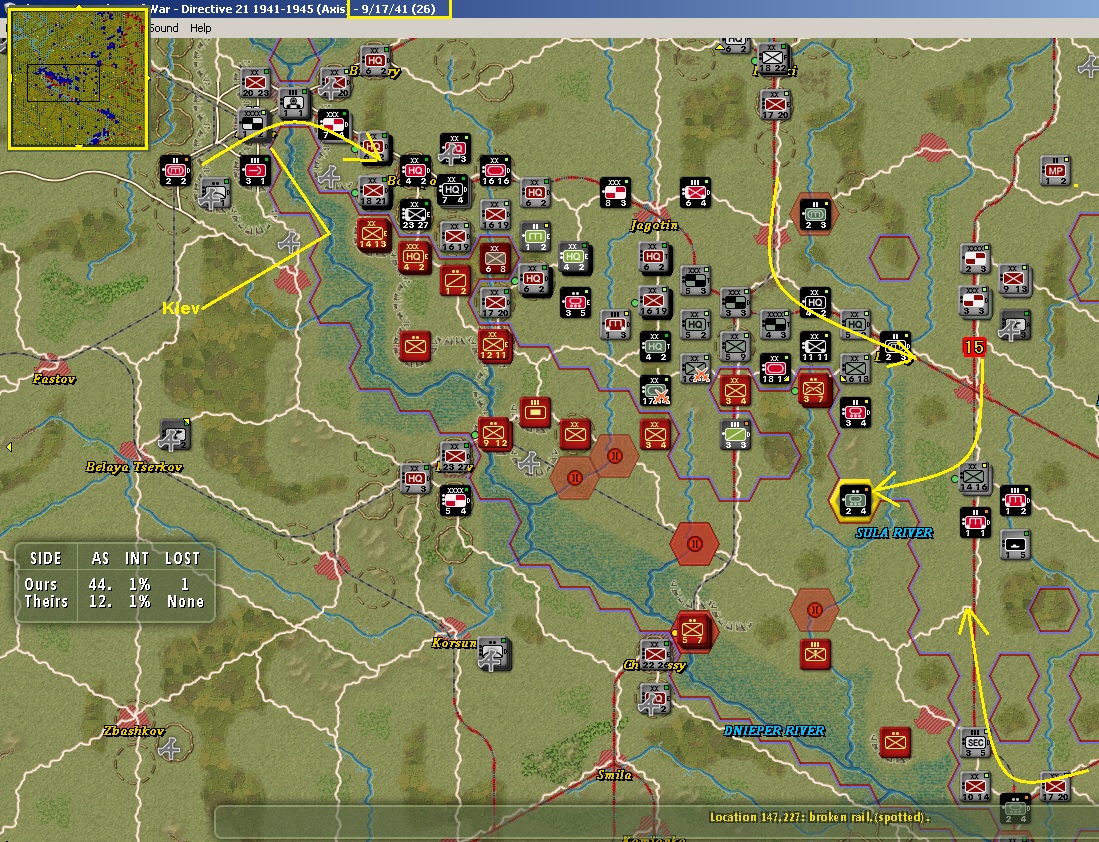The image size is (1099, 842).
Task: Click the overview minimap
Action: [78, 80]
